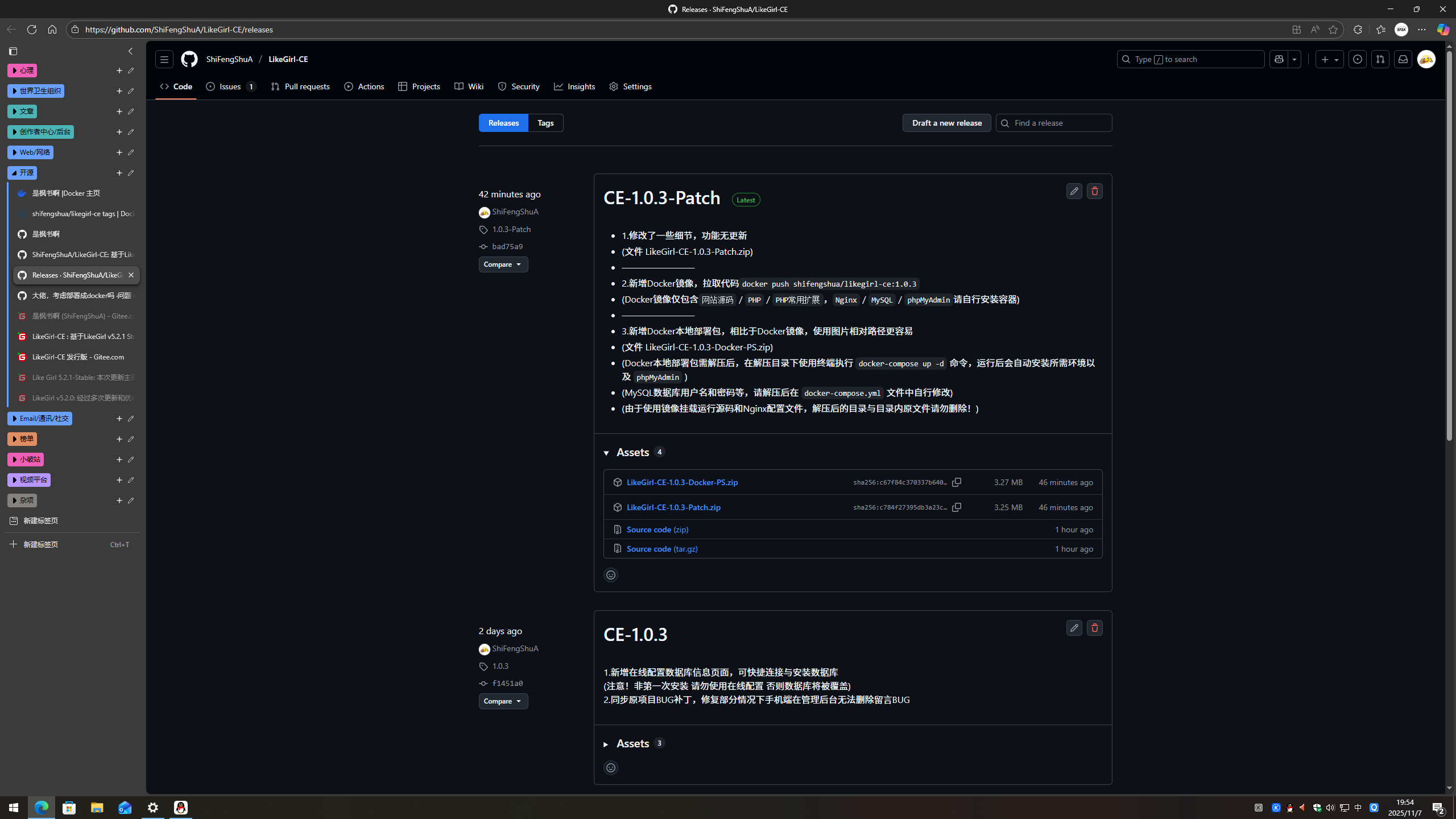Collapse the 开源 tab group in sidebar

22,173
